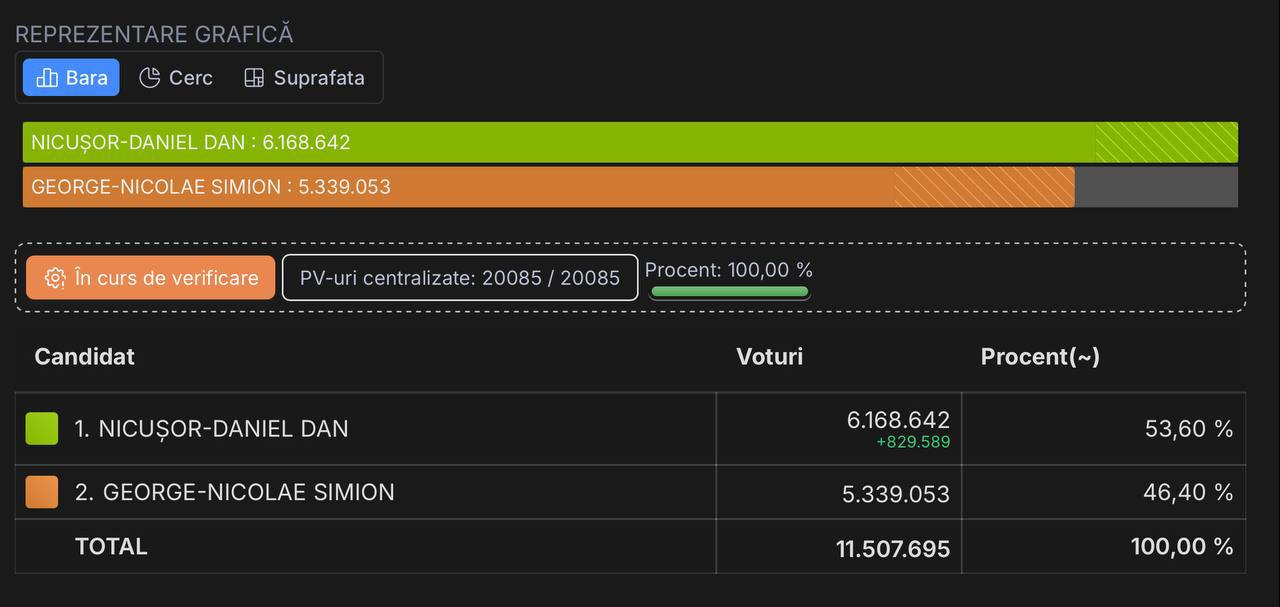This screenshot has height=607, width=1280.
Task: Click the Procent(~) column header
Action: click(1040, 357)
